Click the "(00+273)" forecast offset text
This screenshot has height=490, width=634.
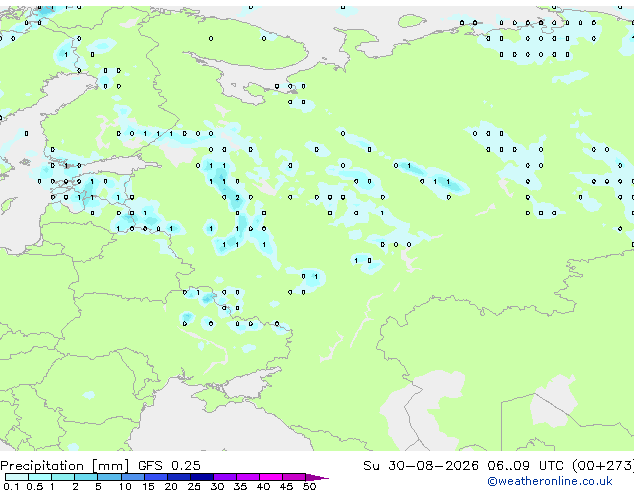603,466
